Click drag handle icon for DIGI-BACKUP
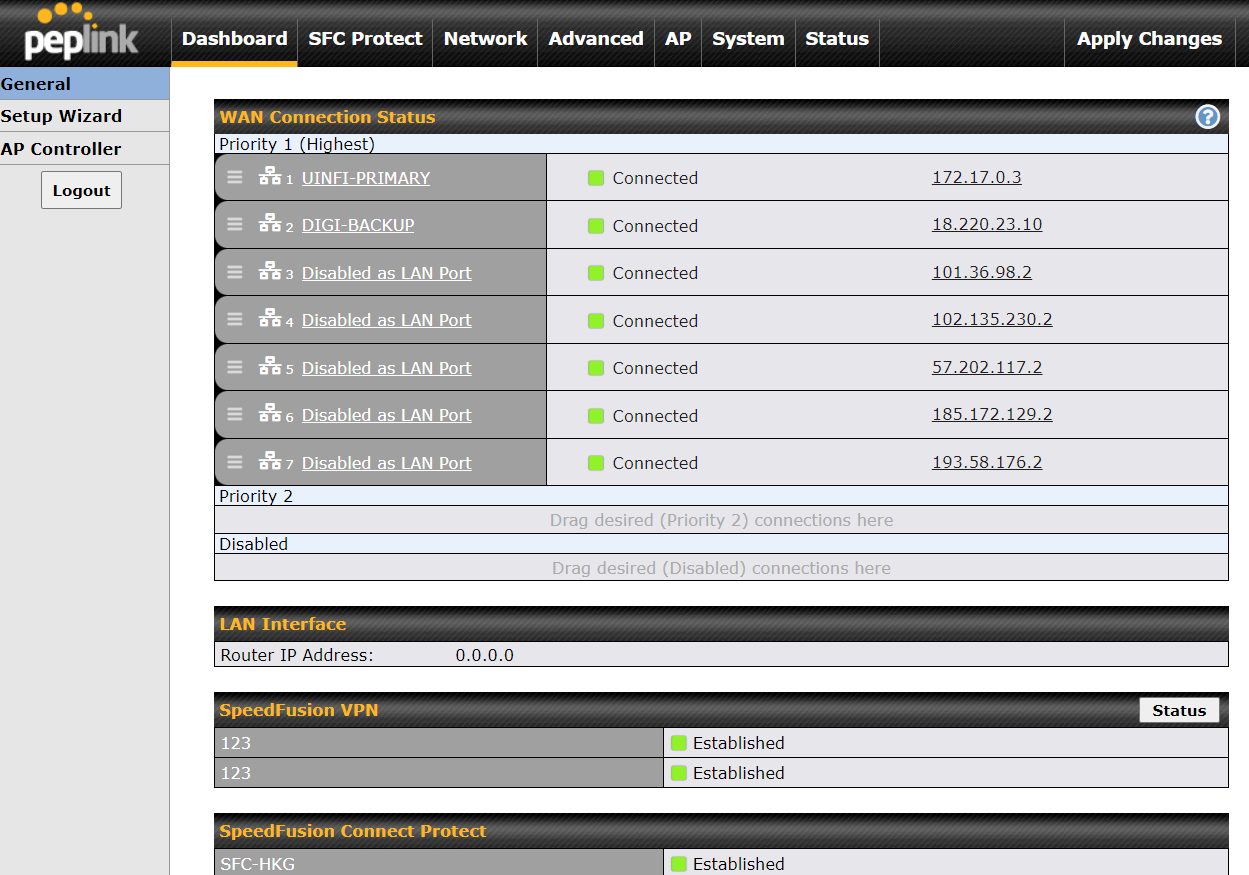1249x875 pixels. coord(235,225)
